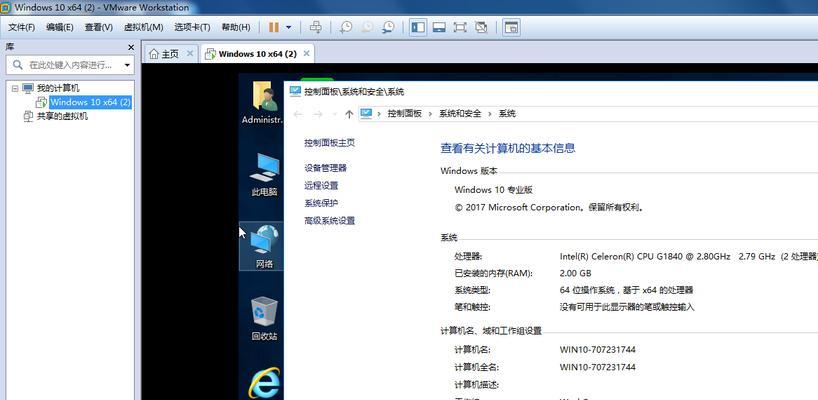Click the text Windows 10 专业版
818x400 pixels.
pyautogui.click(x=494, y=190)
